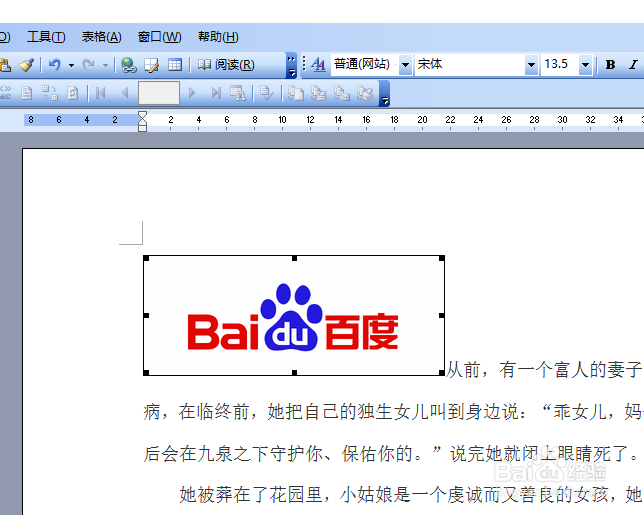The width and height of the screenshot is (644, 515).
Task: Click Merge to E-mail icon
Action: [x=342, y=93]
